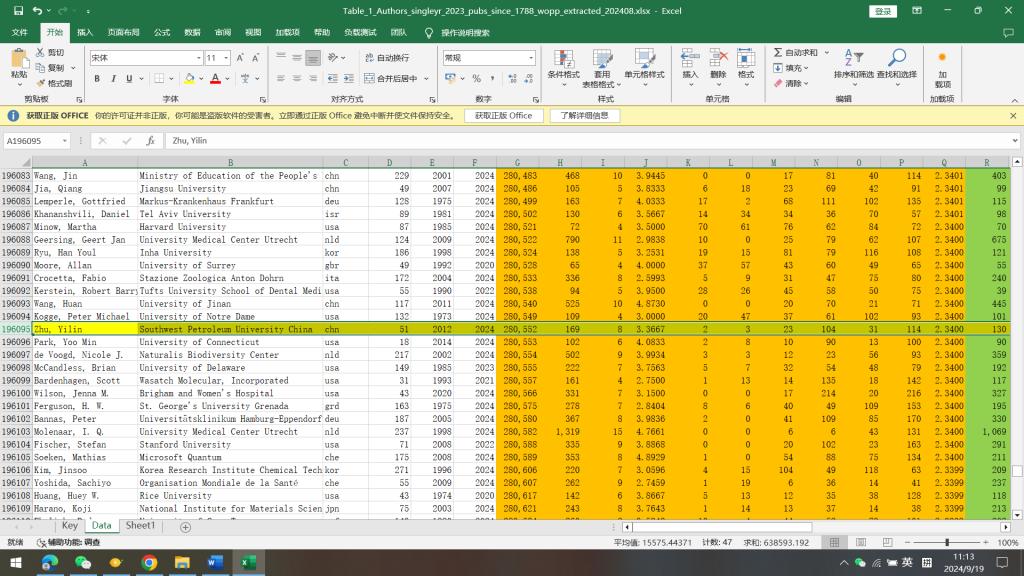The height and width of the screenshot is (576, 1024).
Task: Open the number format dropdown (常规)
Action: [x=530, y=58]
